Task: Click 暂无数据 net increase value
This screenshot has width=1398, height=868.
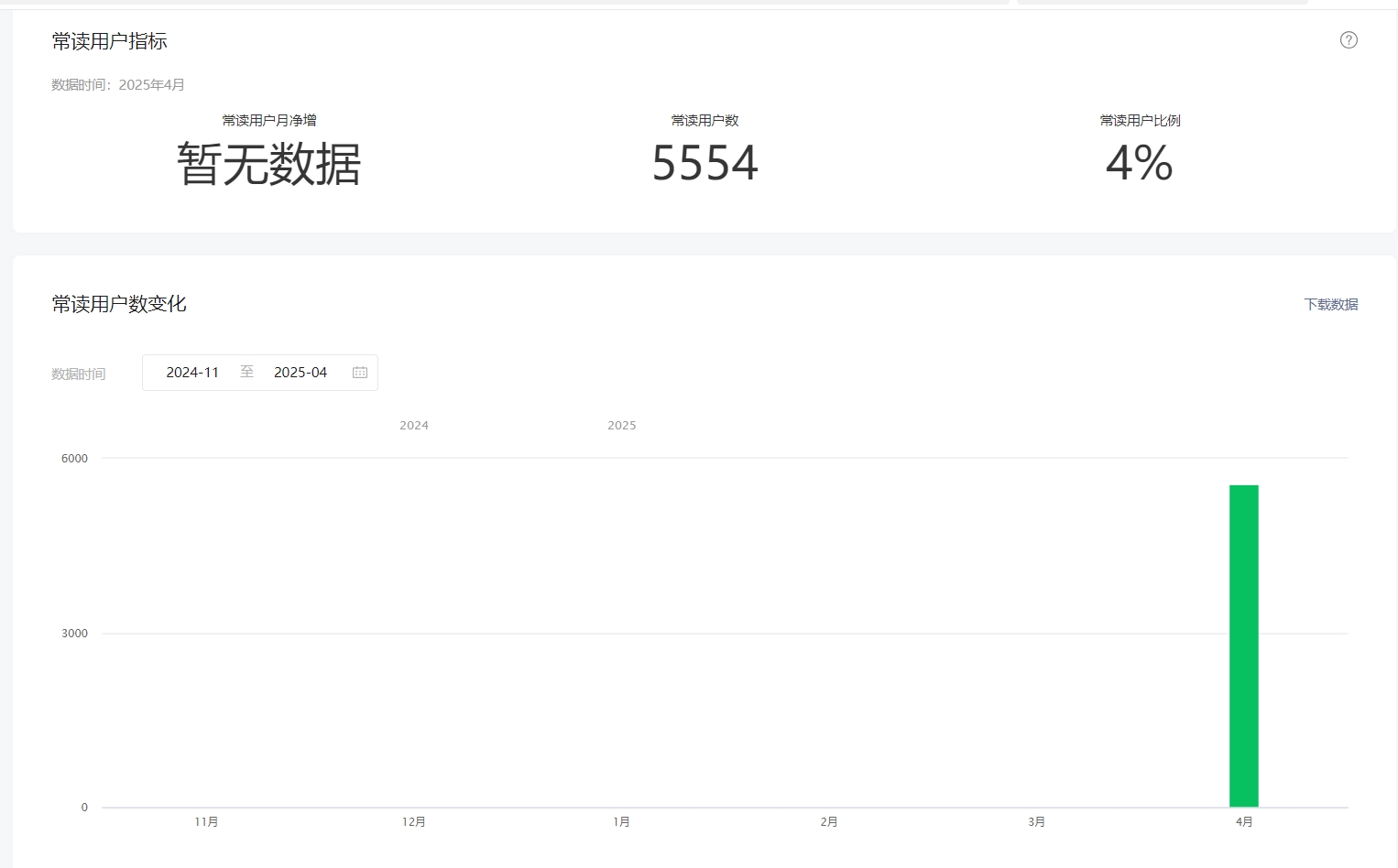Action: (x=269, y=164)
